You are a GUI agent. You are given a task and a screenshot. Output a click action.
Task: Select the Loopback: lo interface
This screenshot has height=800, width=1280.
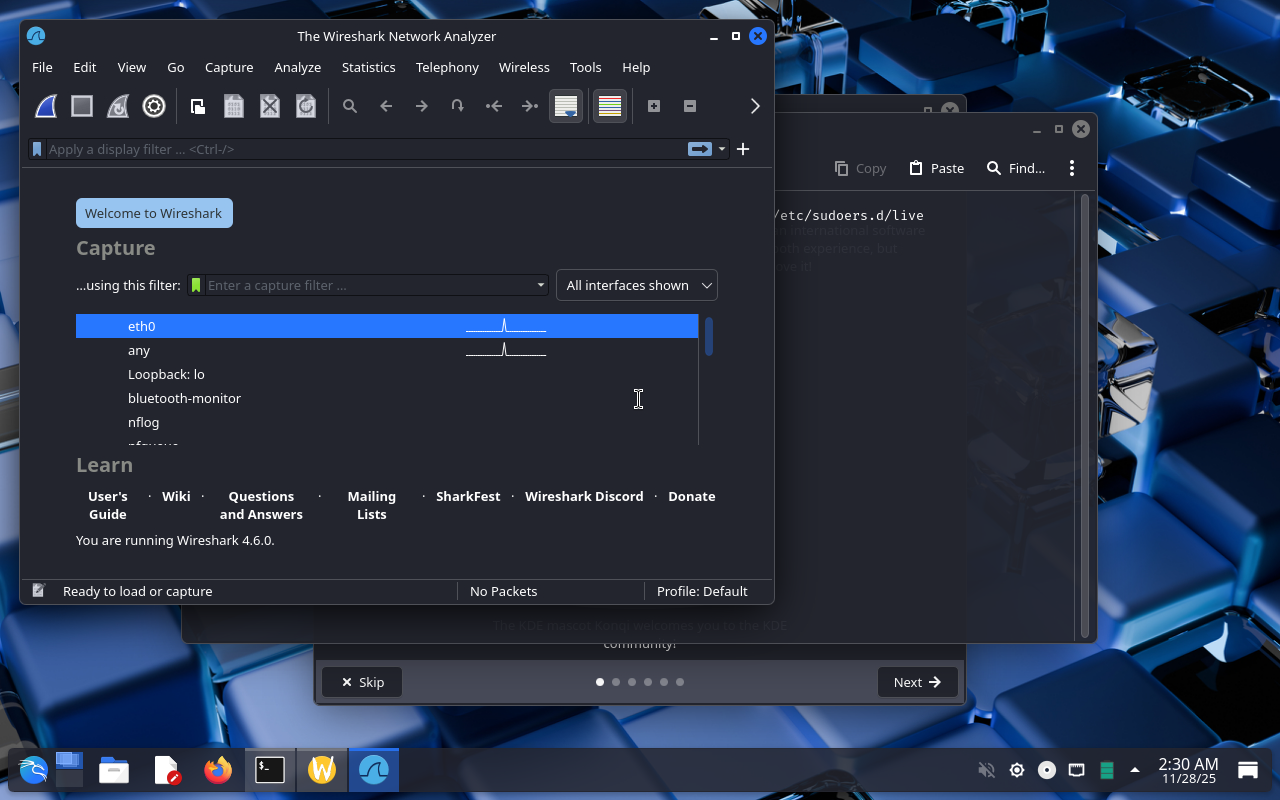tap(166, 374)
